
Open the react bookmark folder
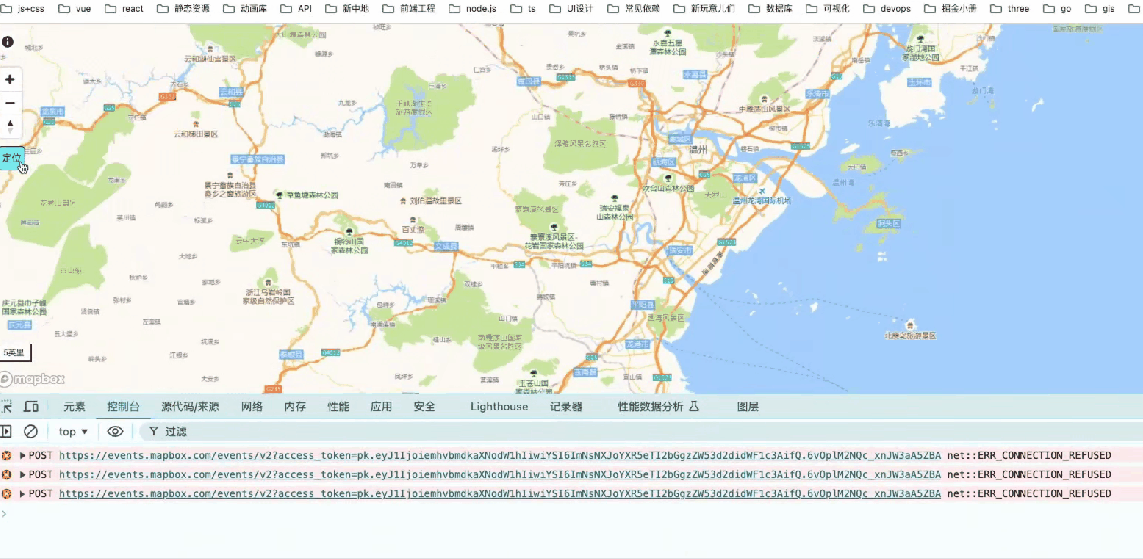124,9
